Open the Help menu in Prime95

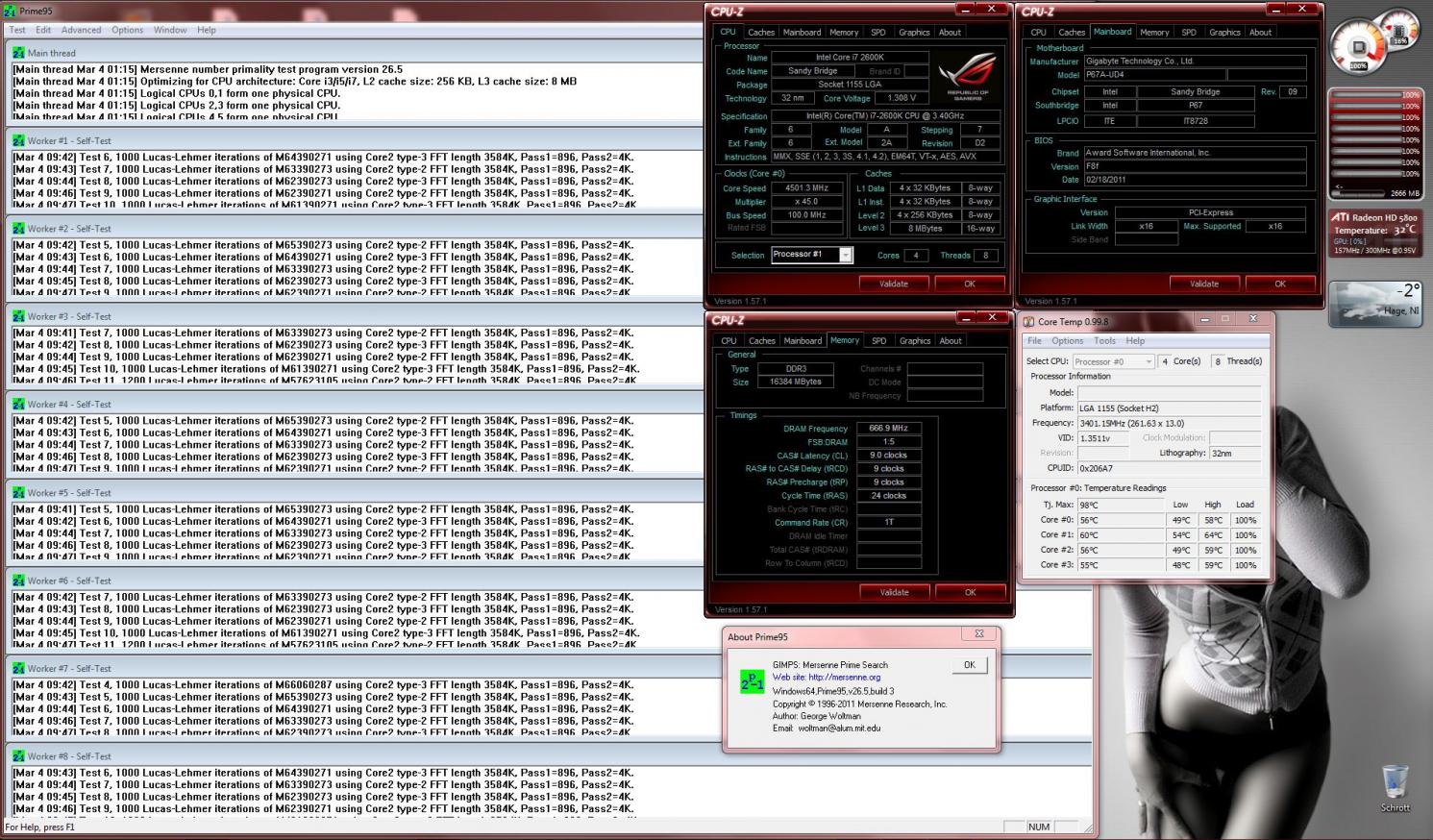tap(207, 30)
